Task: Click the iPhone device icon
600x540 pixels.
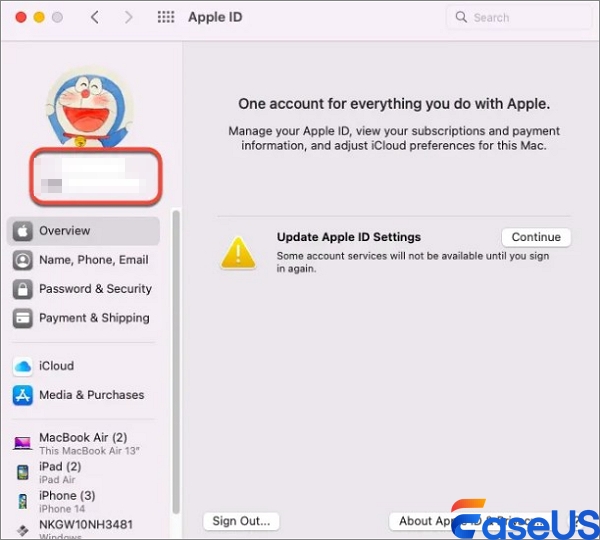Action: (x=23, y=501)
